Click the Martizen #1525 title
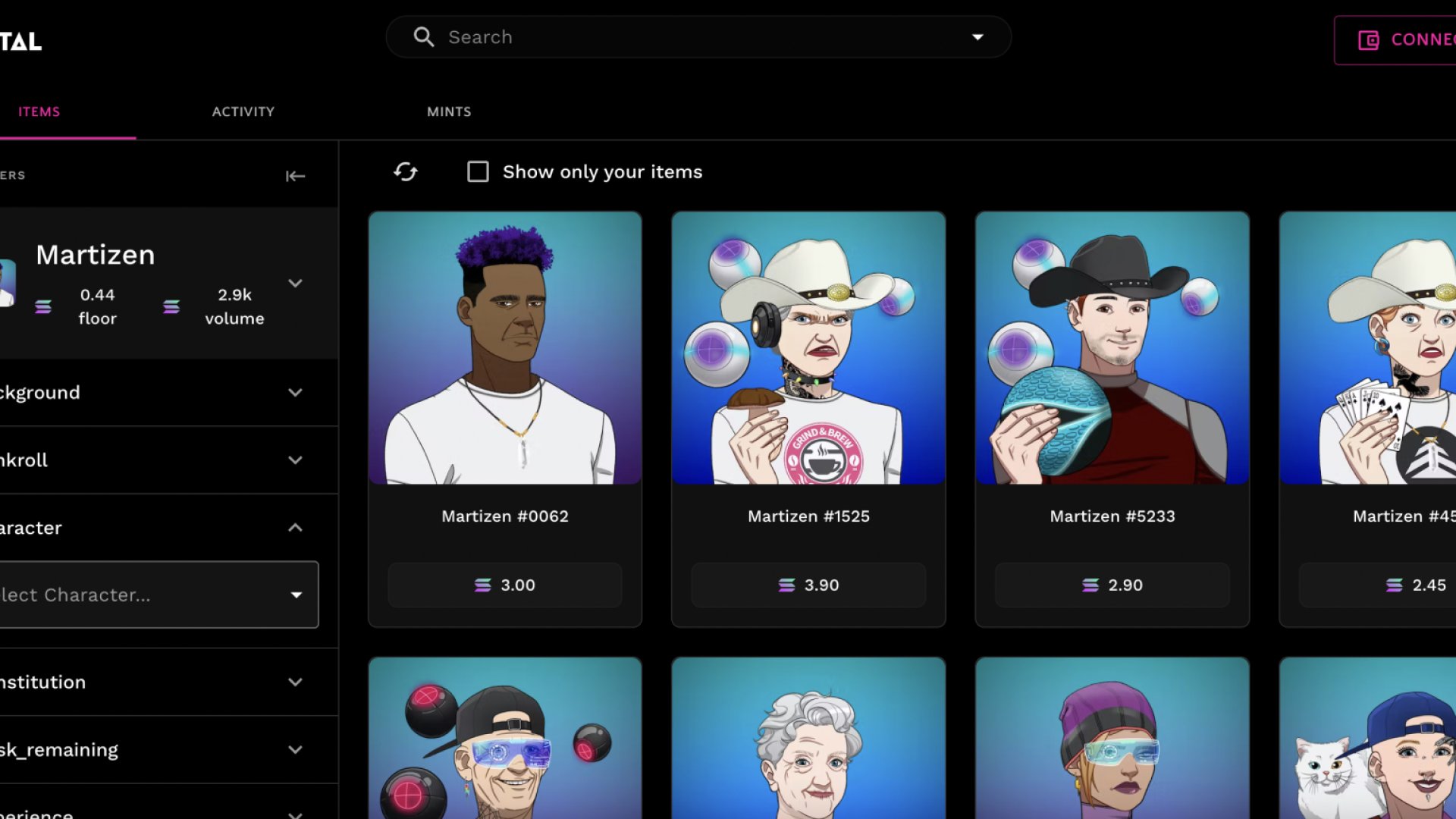Screen dimensions: 1456x819 tap(808, 516)
